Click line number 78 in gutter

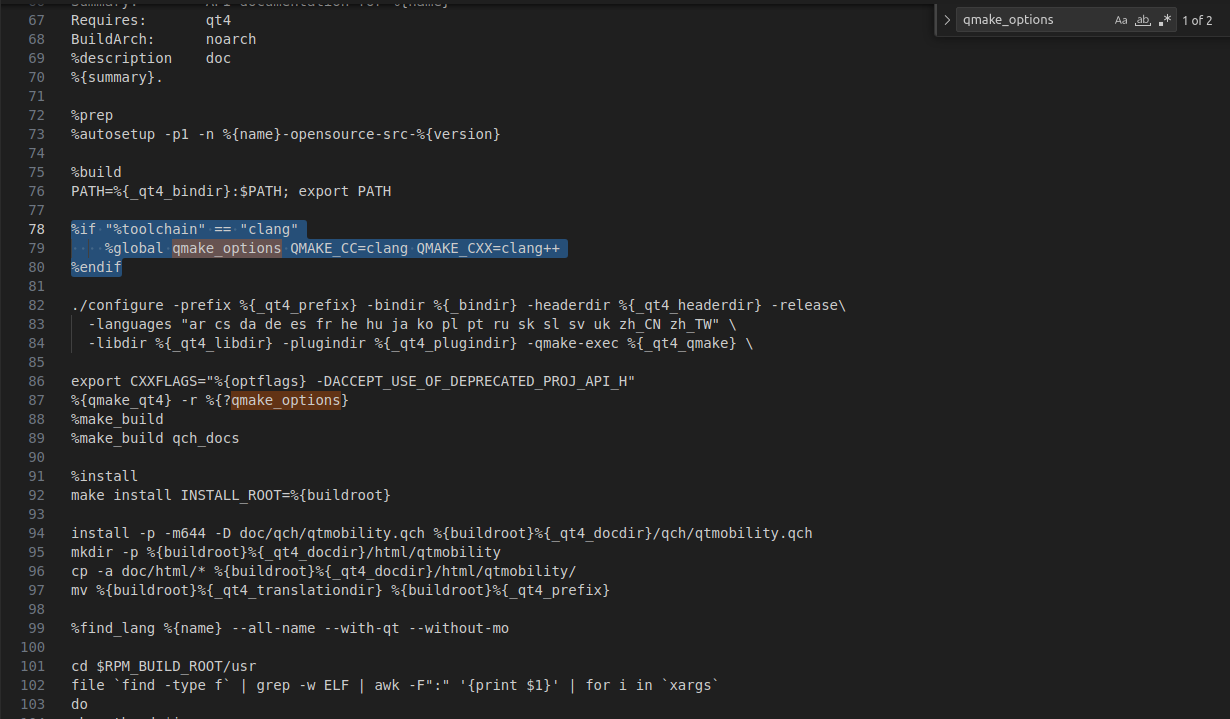click(x=36, y=229)
